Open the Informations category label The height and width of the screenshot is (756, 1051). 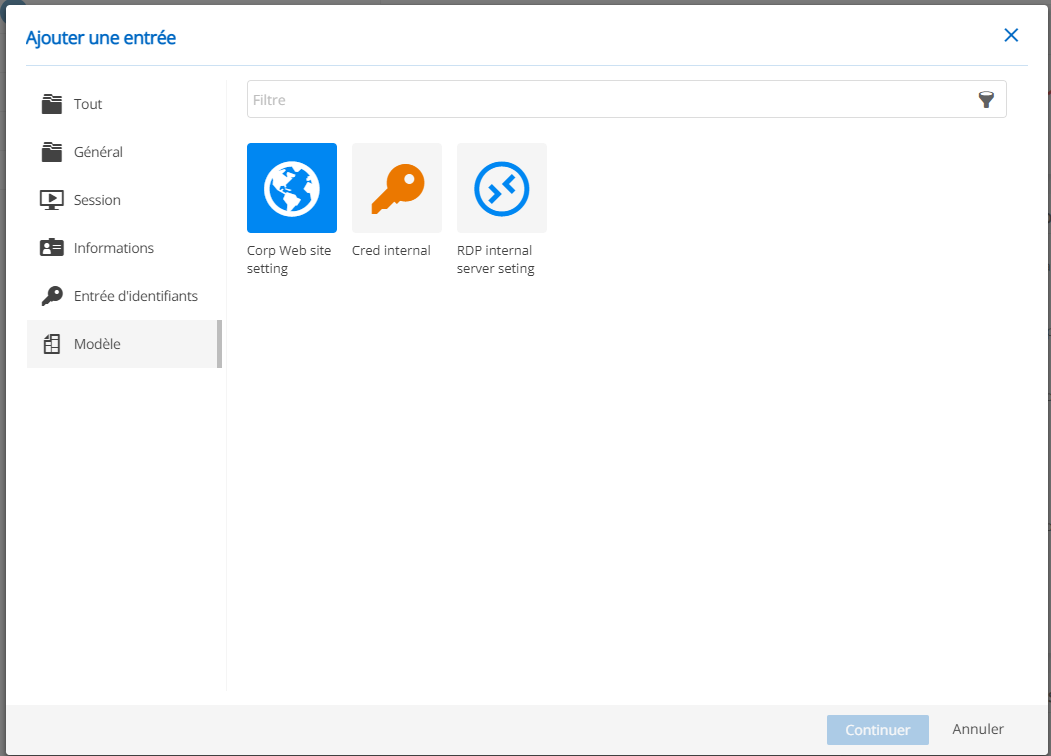pyautogui.click(x=114, y=248)
